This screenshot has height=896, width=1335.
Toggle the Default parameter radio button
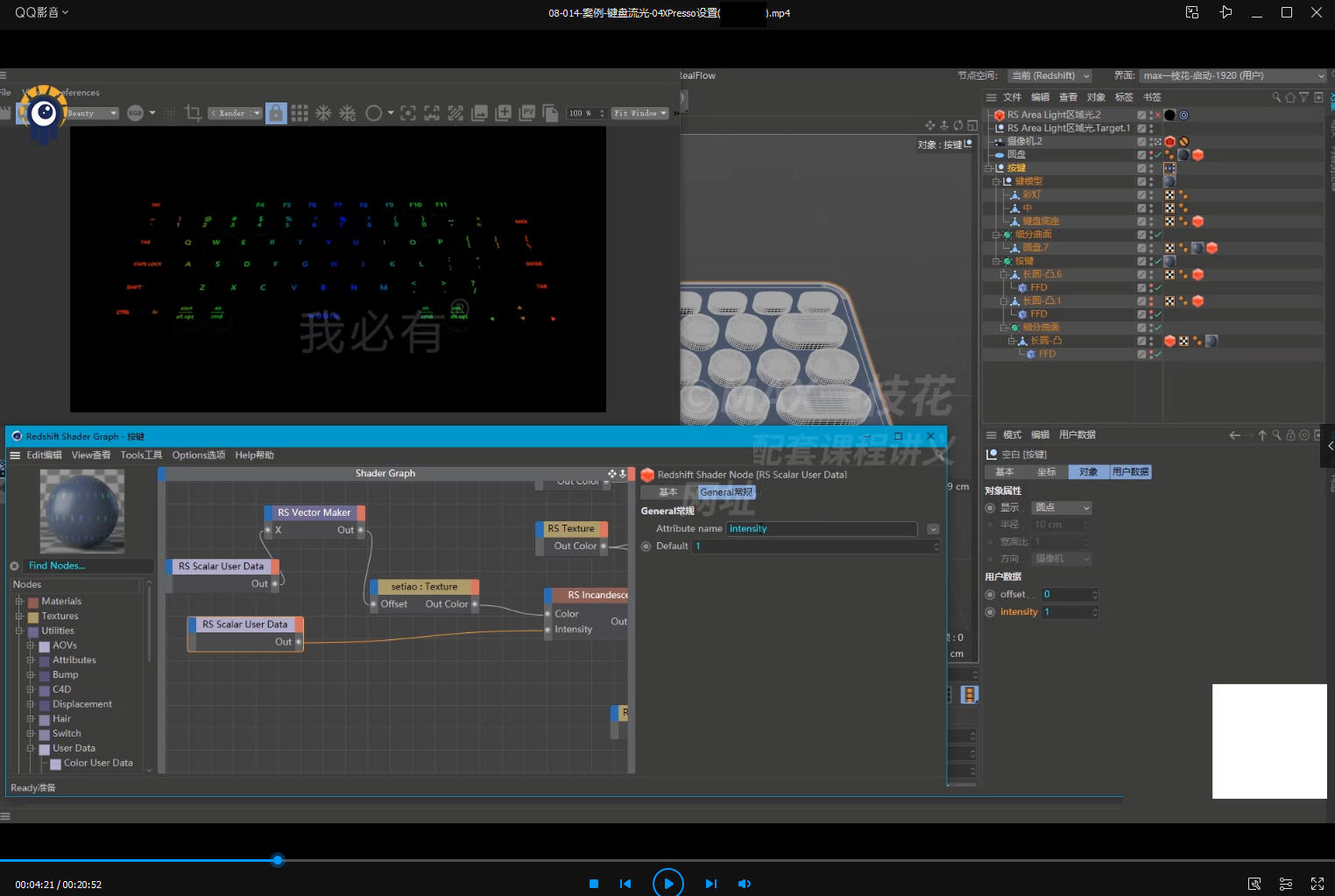(646, 547)
